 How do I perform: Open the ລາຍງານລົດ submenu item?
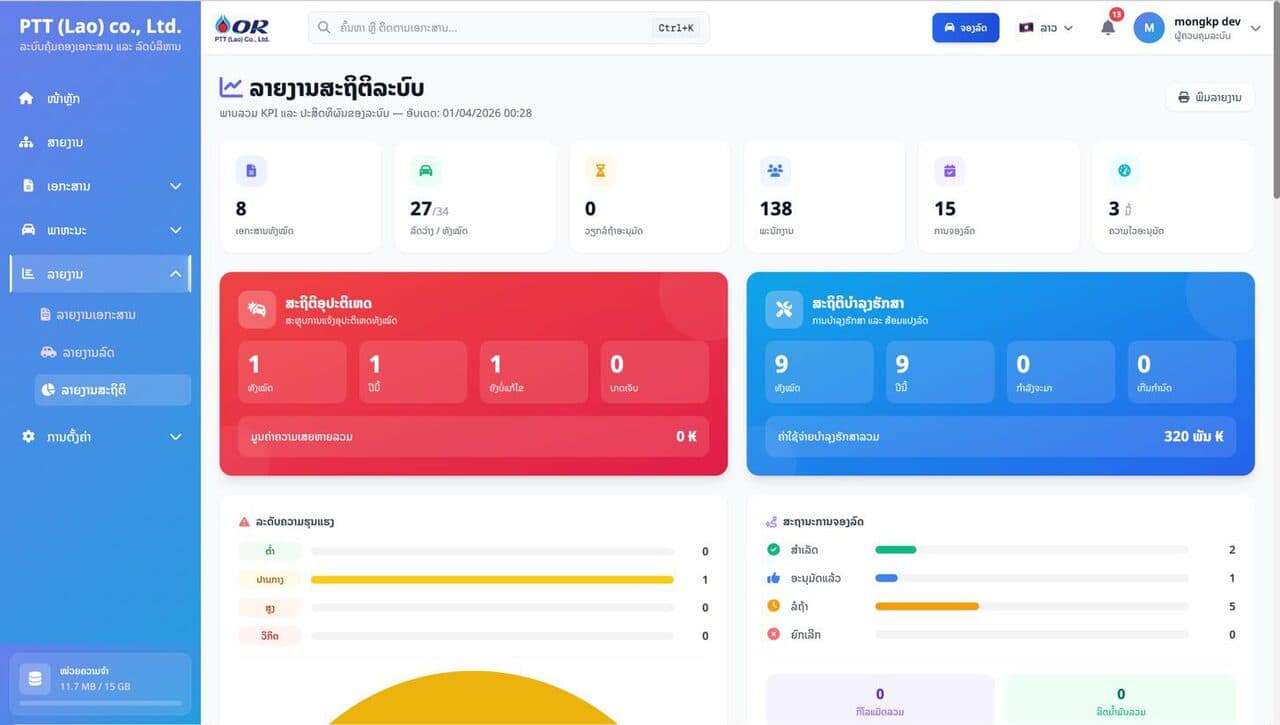(112, 353)
